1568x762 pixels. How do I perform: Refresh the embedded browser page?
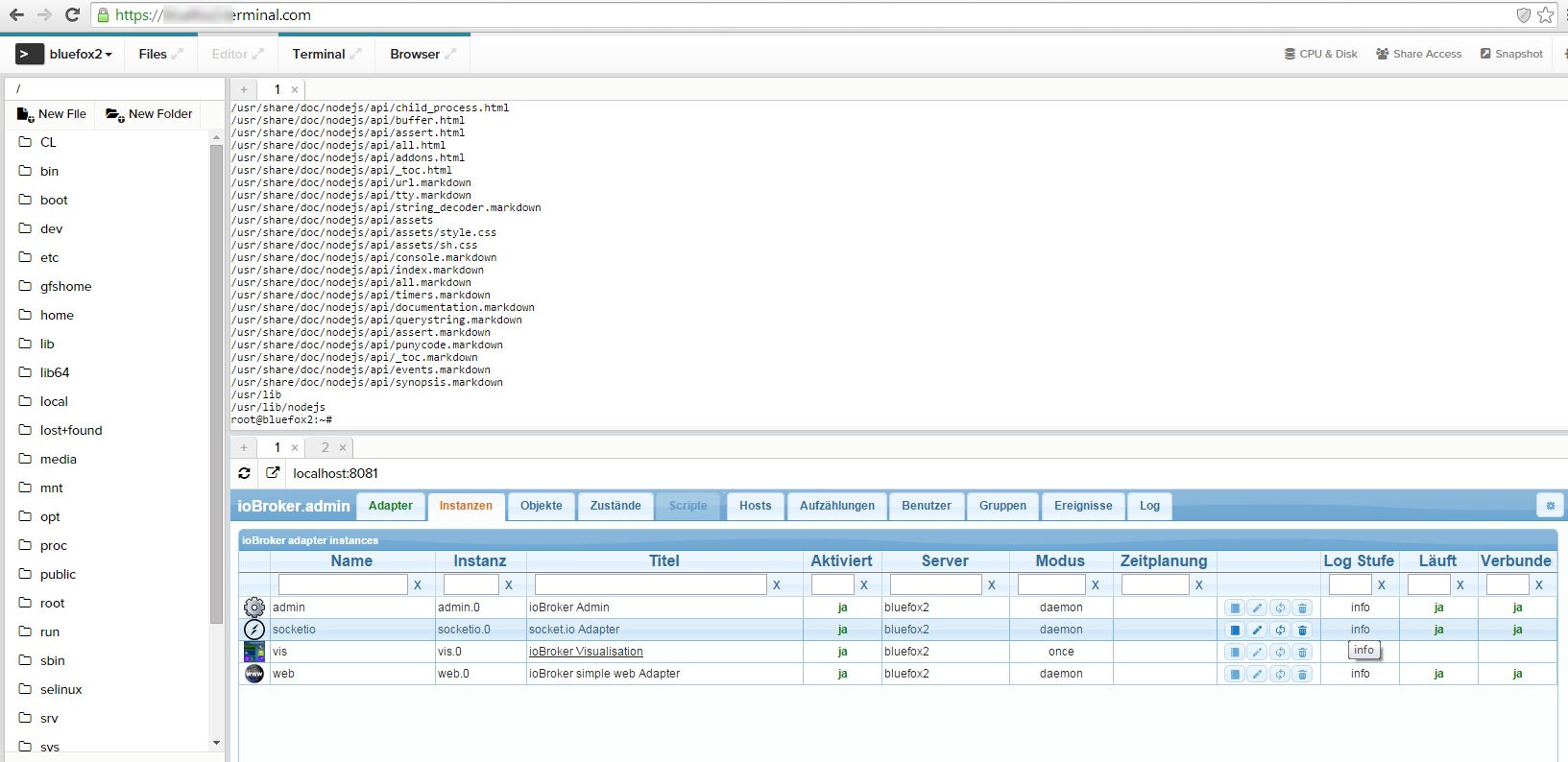click(245, 473)
